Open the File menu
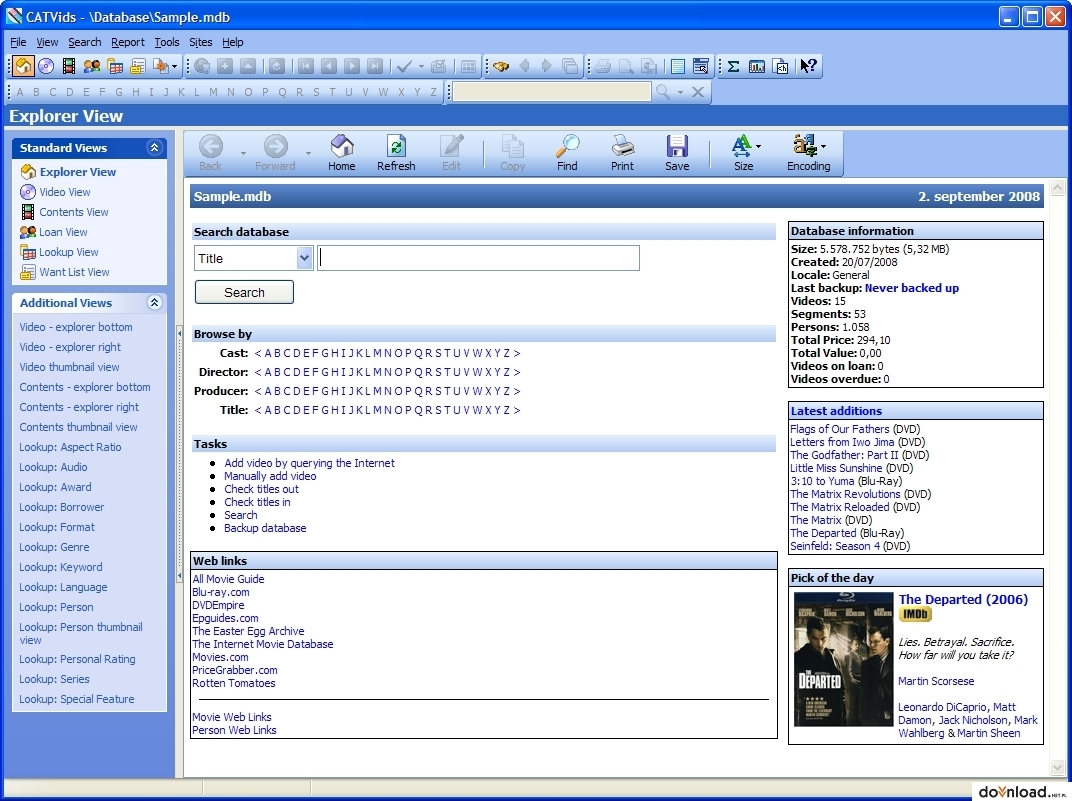 pos(18,42)
